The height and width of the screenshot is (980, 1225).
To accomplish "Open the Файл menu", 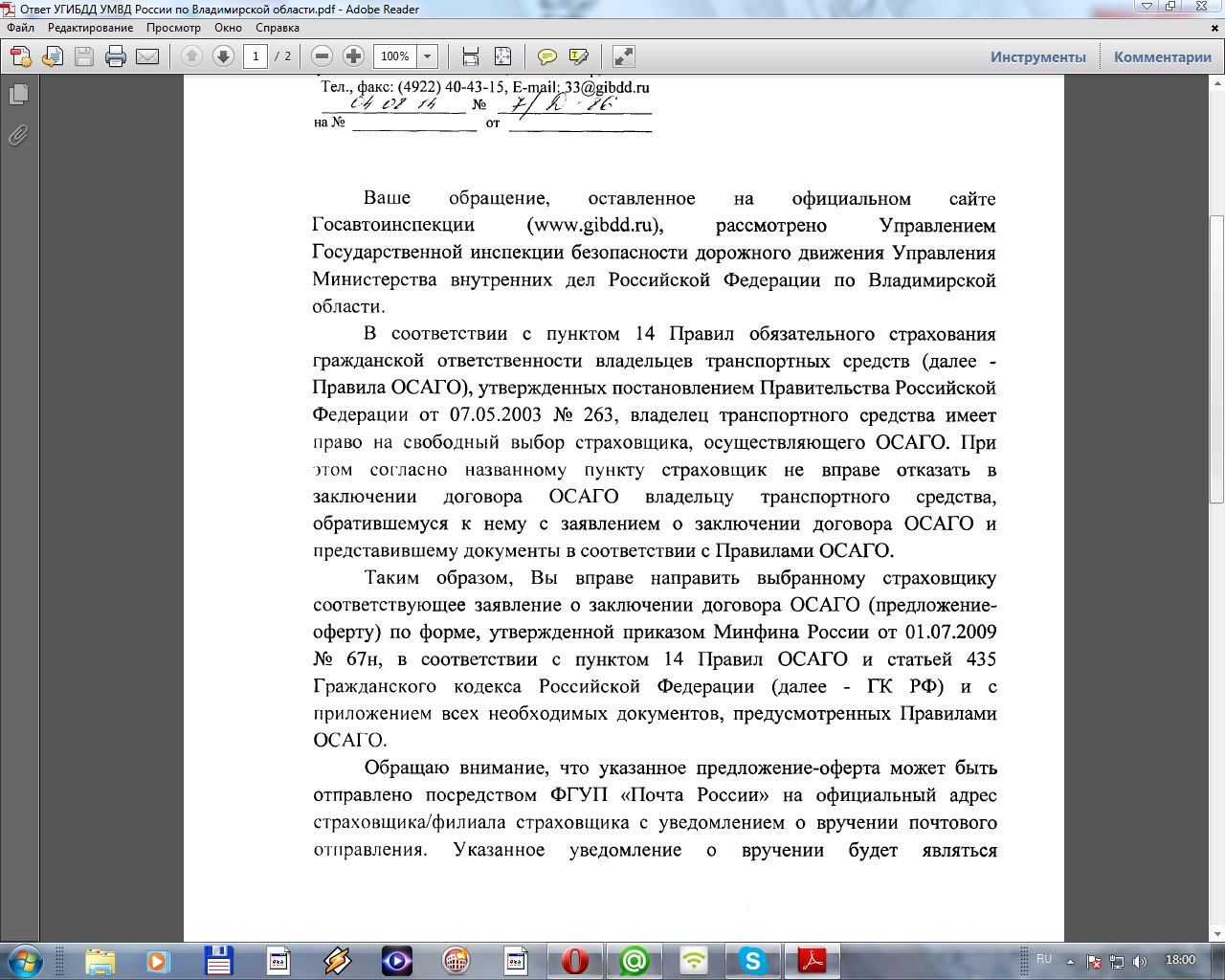I will pyautogui.click(x=21, y=28).
